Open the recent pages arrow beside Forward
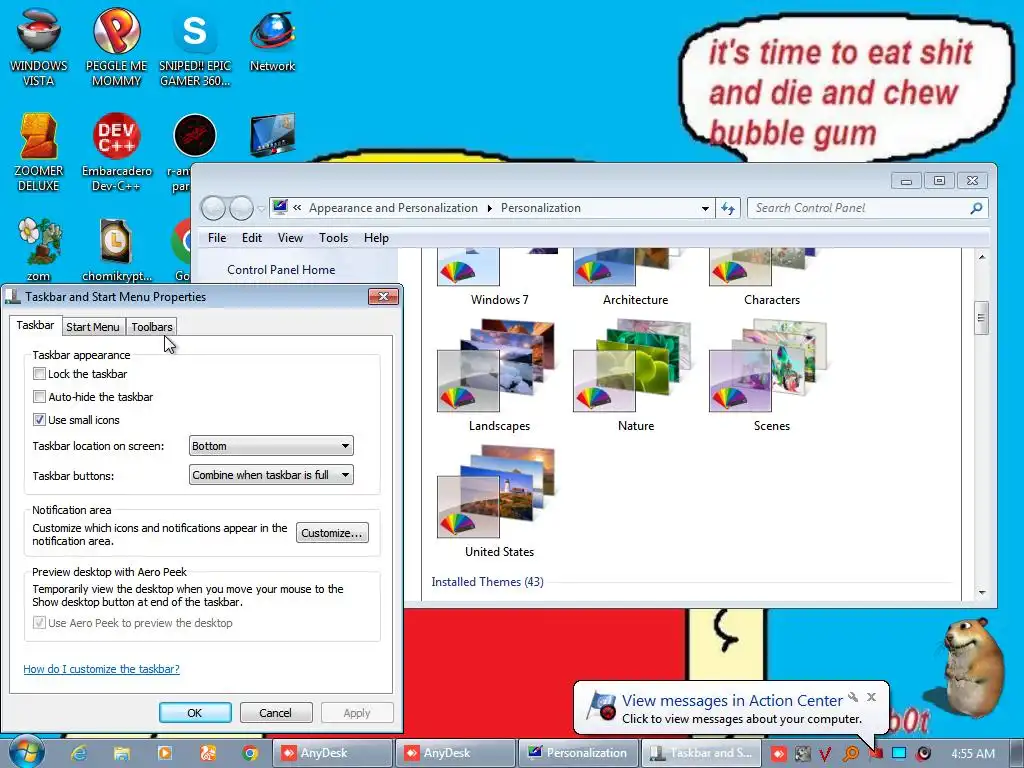Screen dimensions: 1024x768 tap(261, 209)
